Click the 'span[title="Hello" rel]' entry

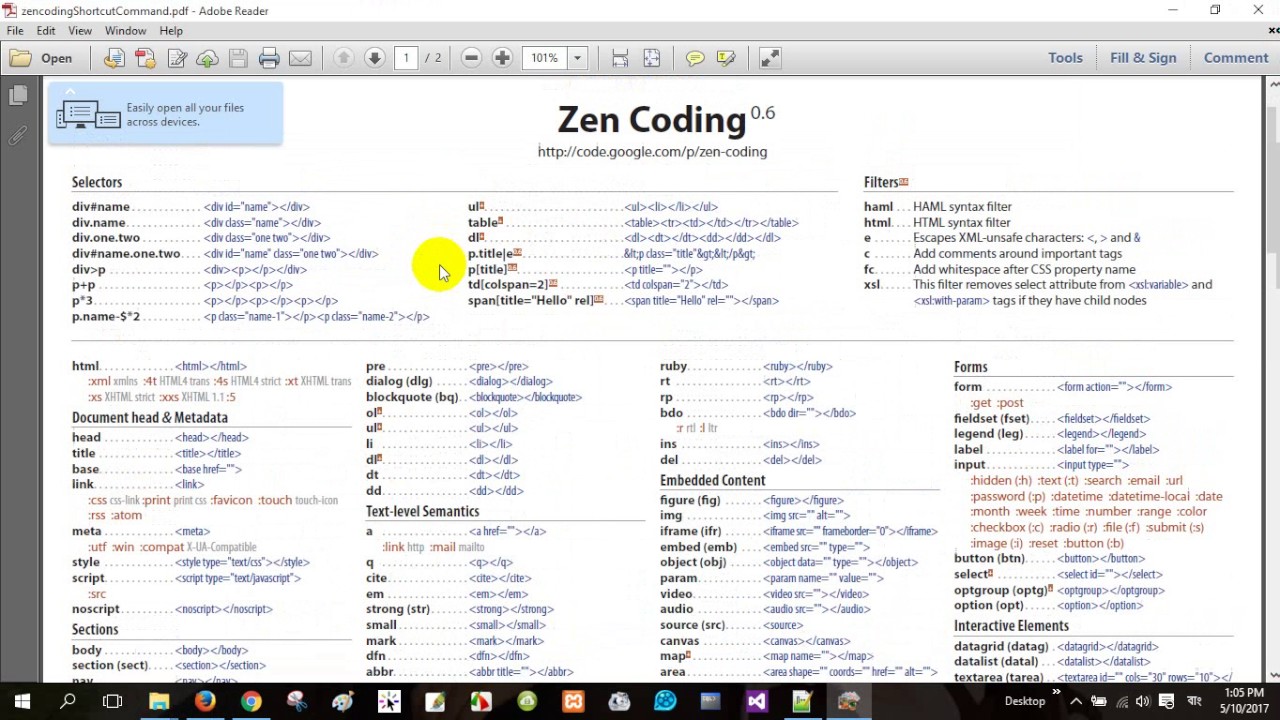530,301
